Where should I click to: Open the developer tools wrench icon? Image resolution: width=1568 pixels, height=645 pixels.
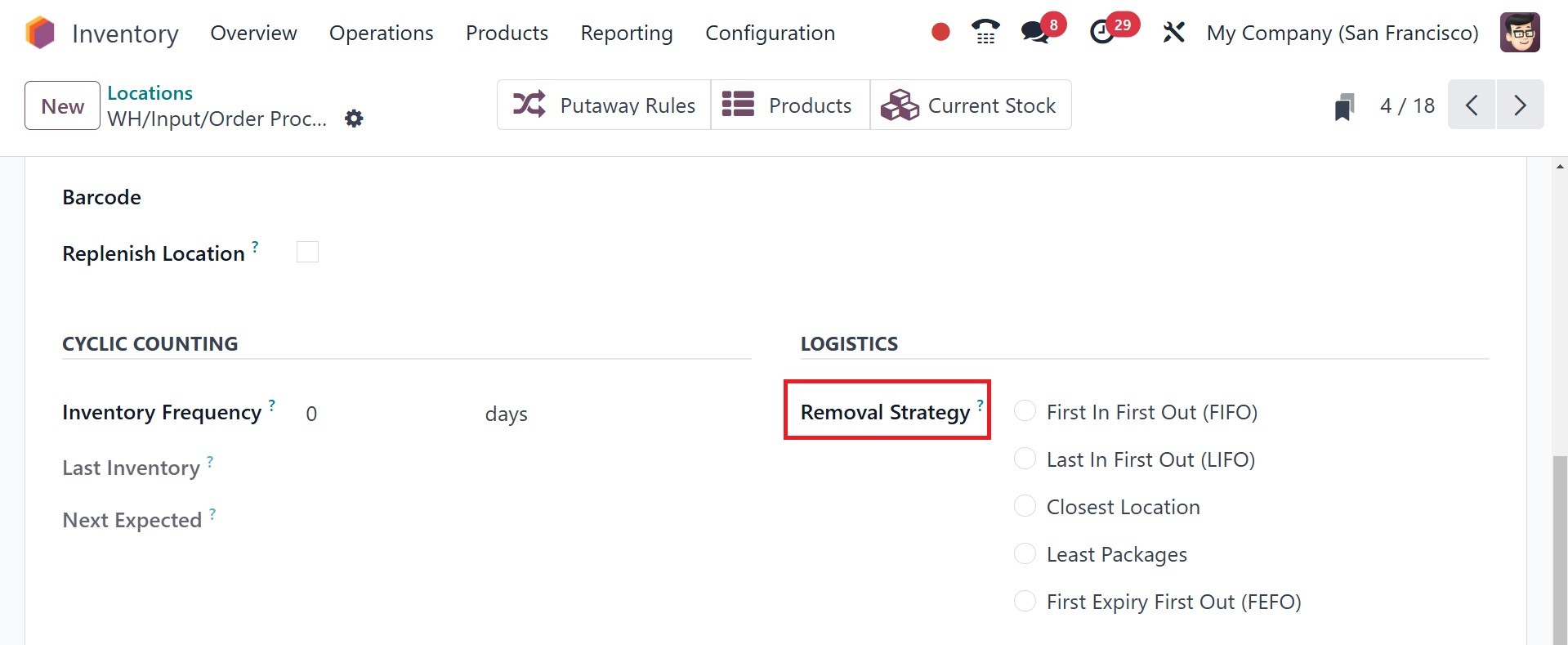pos(1173,33)
